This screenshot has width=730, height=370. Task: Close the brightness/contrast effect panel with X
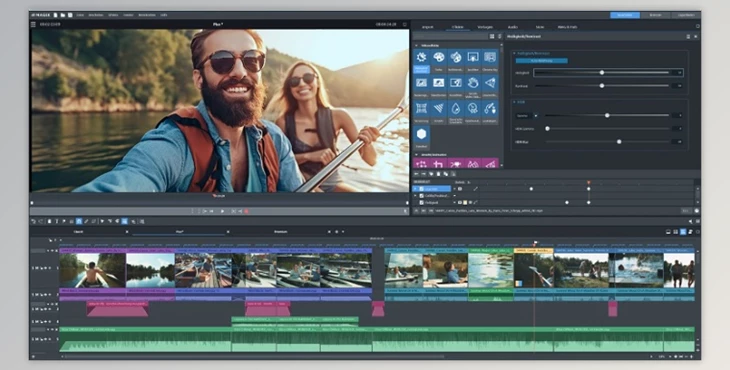point(696,36)
